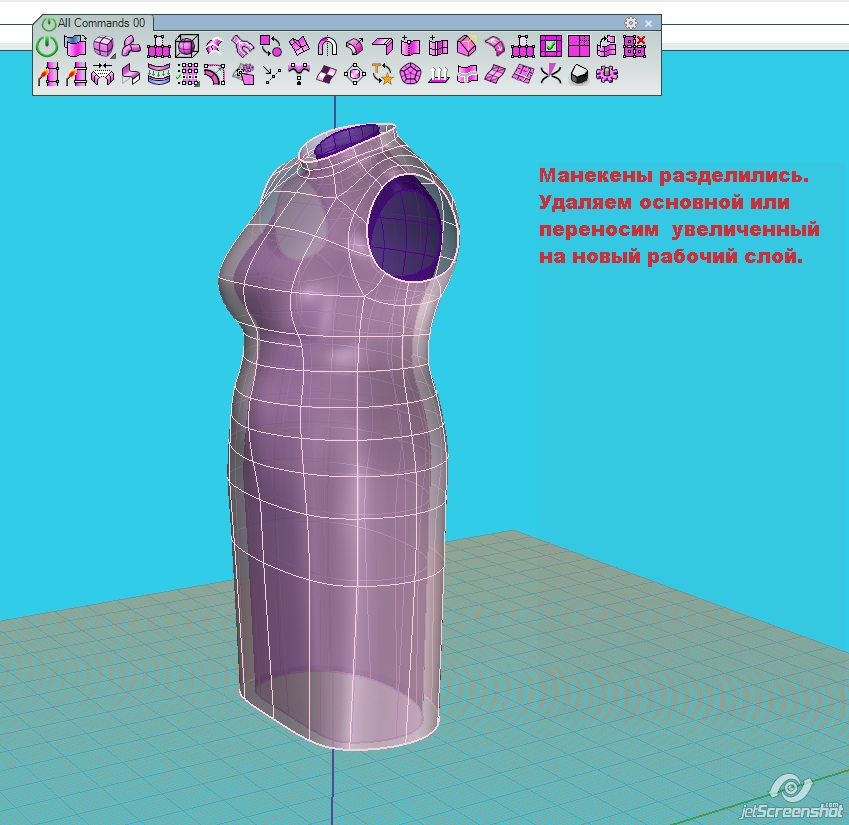849x825 pixels.
Task: Click the tilted subdivided grid surface icon
Action: click(x=523, y=74)
